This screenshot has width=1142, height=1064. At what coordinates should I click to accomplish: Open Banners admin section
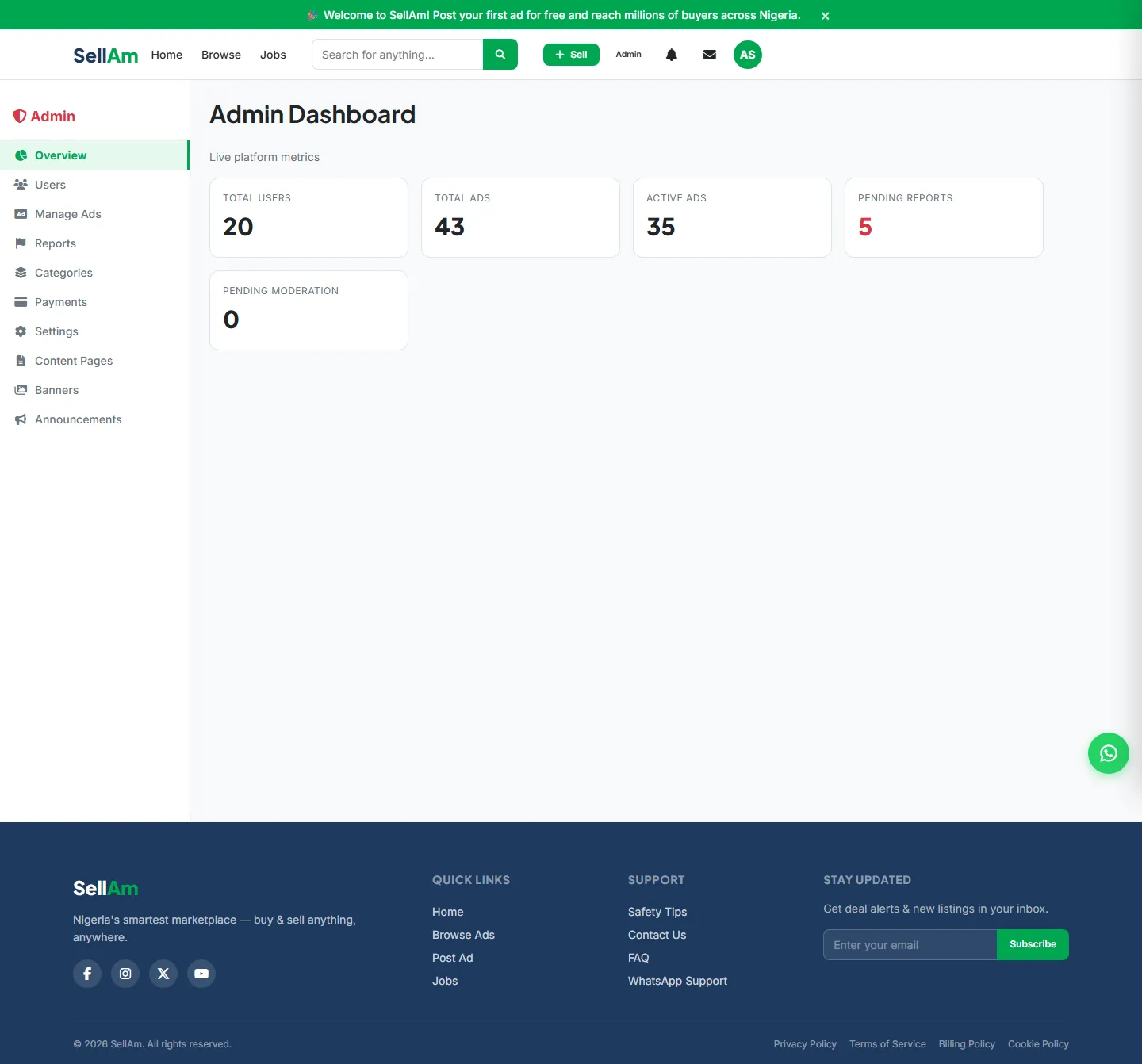point(94,390)
